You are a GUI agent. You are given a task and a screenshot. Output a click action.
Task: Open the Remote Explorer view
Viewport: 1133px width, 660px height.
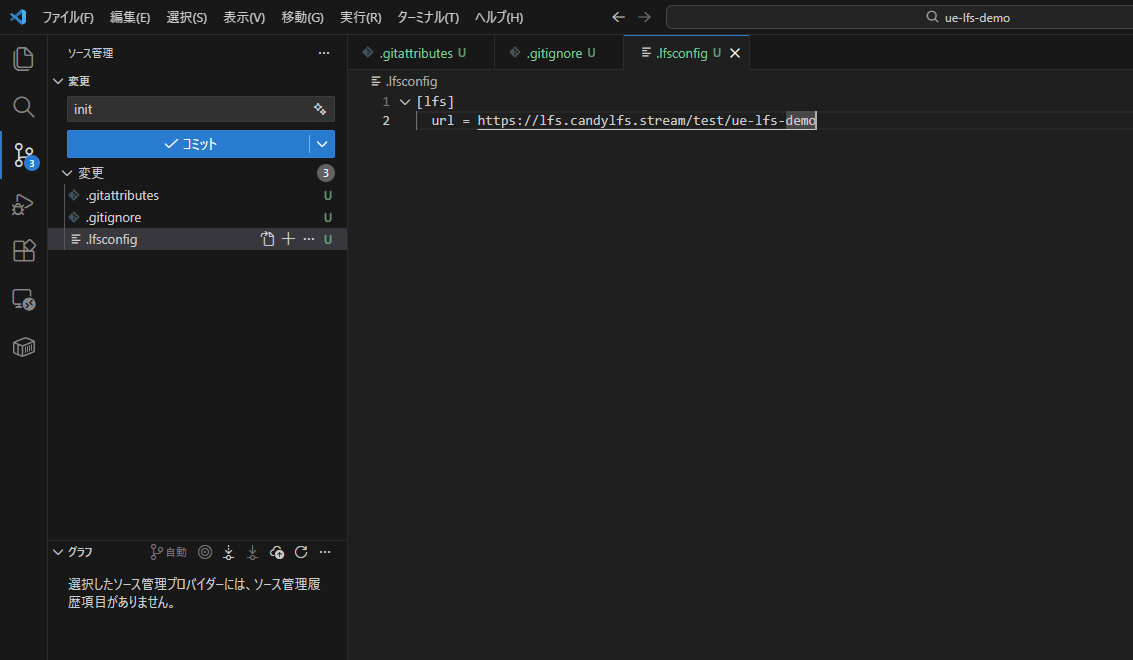[23, 299]
